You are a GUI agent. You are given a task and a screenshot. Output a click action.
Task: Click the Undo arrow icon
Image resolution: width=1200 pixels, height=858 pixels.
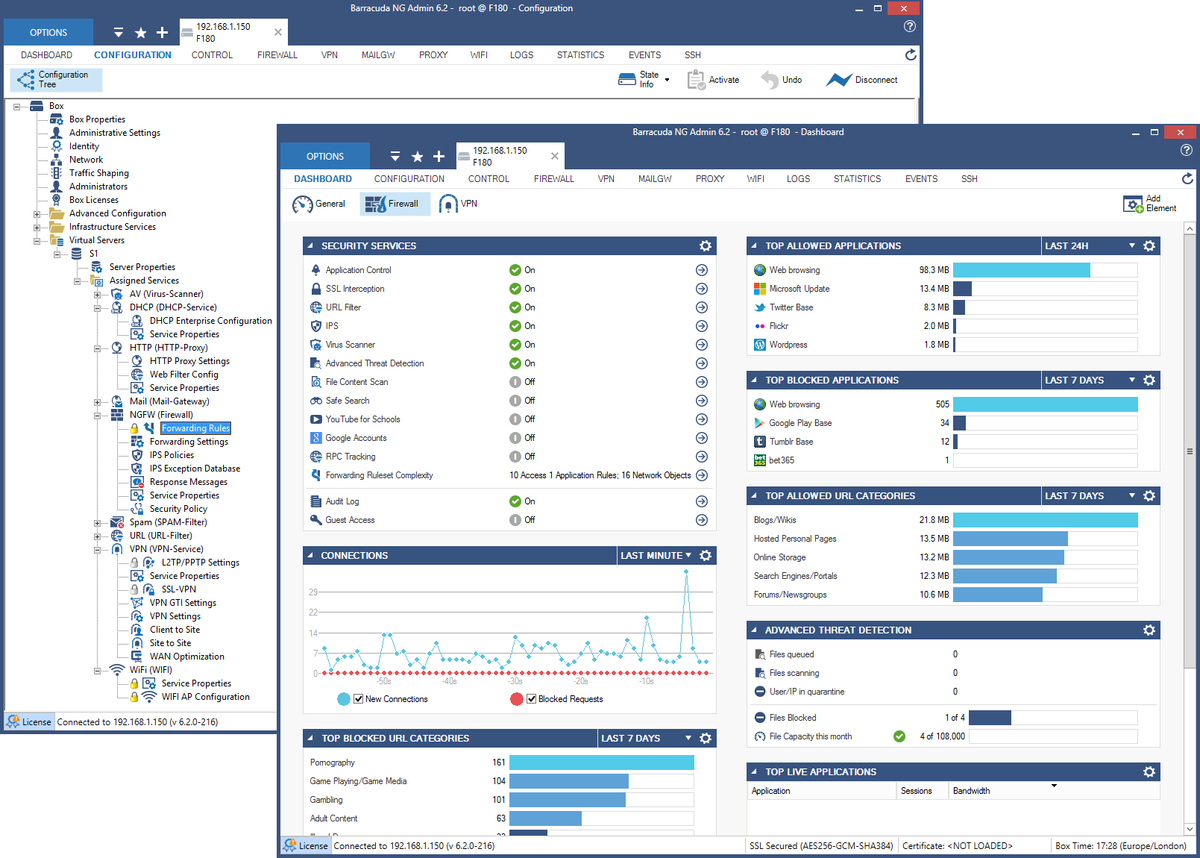click(769, 80)
